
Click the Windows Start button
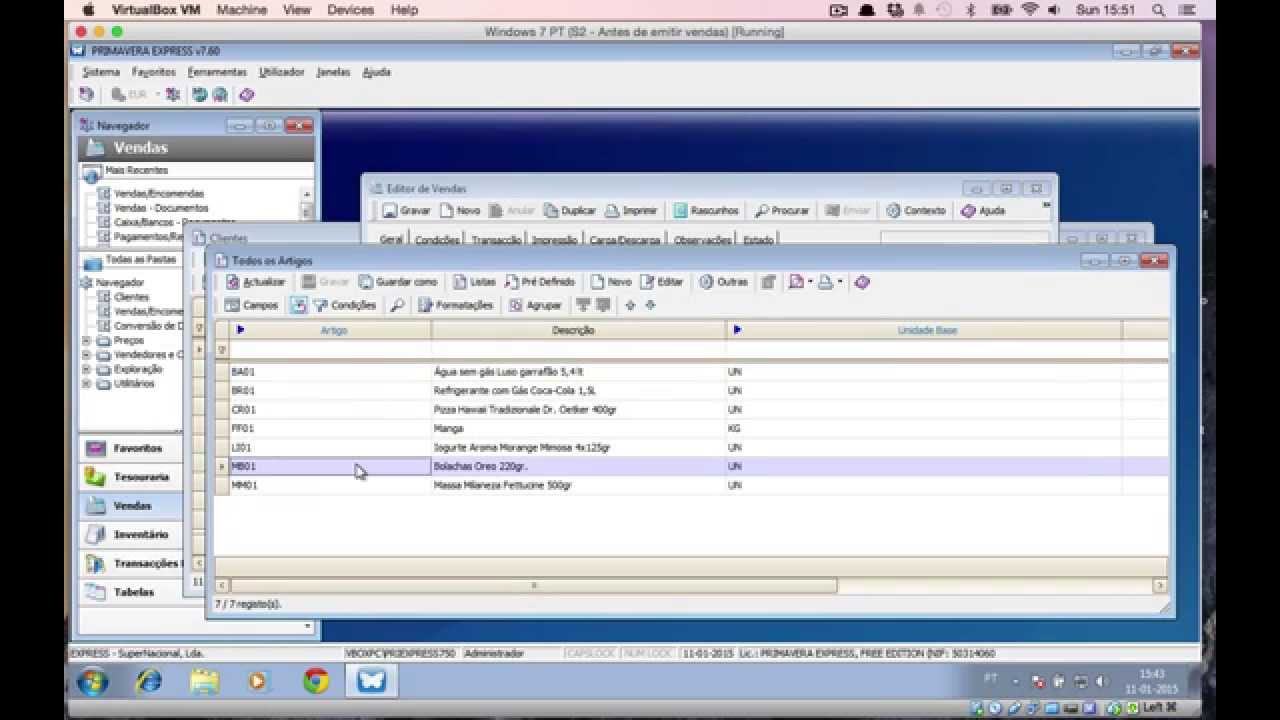[x=92, y=682]
